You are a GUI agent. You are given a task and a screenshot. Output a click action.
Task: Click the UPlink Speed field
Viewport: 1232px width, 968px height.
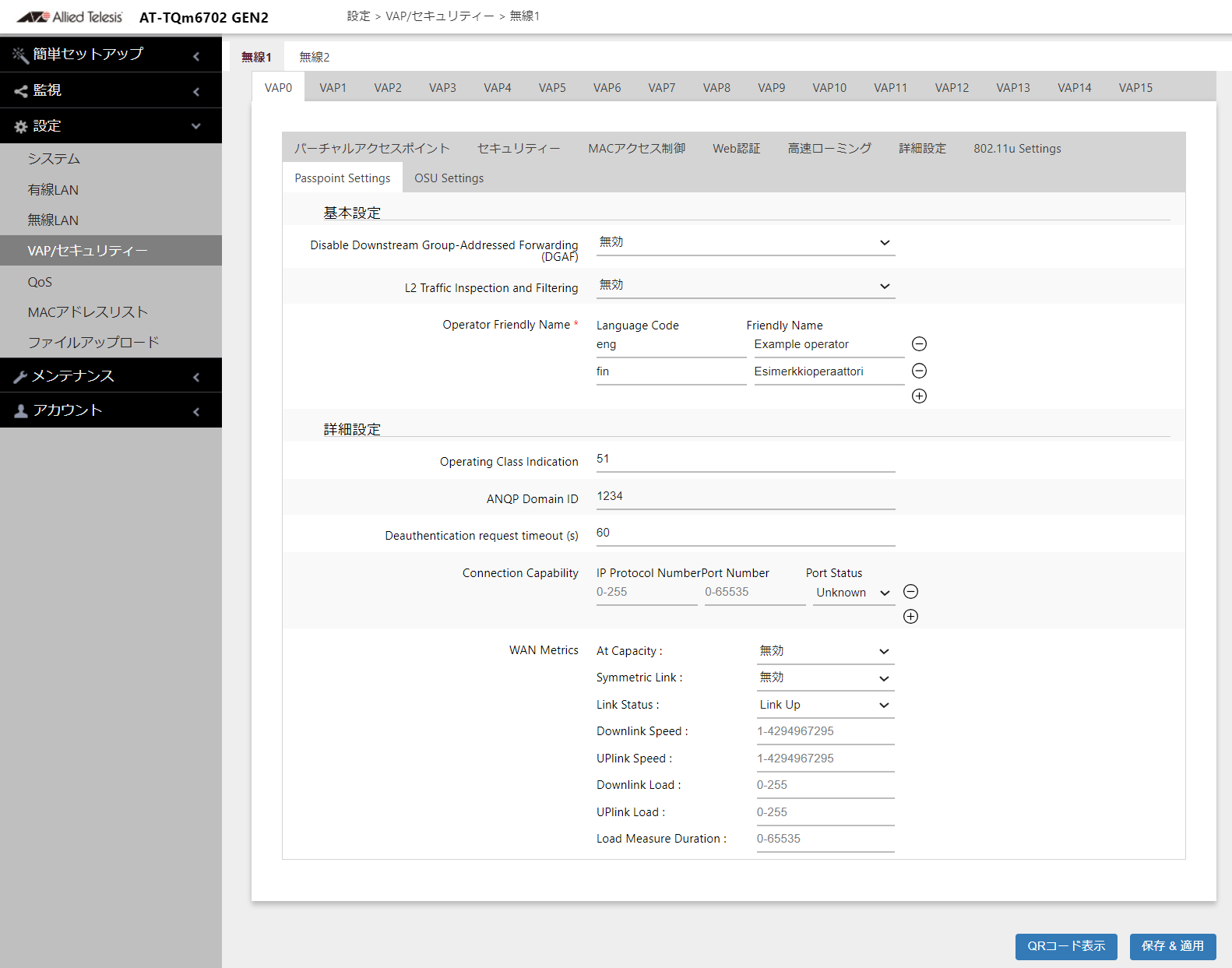[825, 759]
